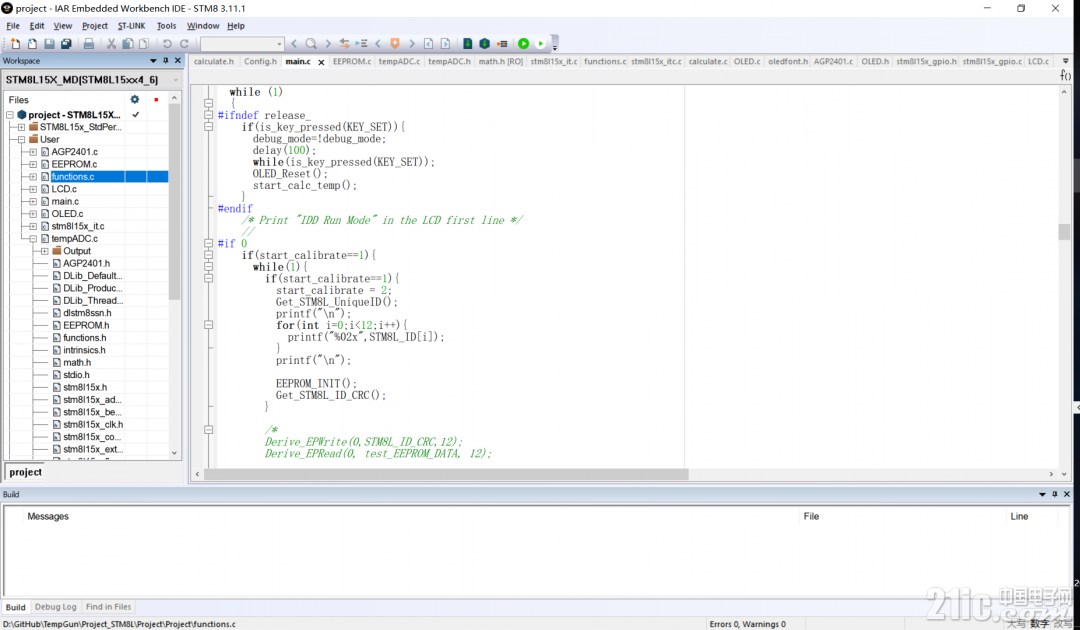Create a new document from toolbar
This screenshot has width=1080, height=630.
15,43
